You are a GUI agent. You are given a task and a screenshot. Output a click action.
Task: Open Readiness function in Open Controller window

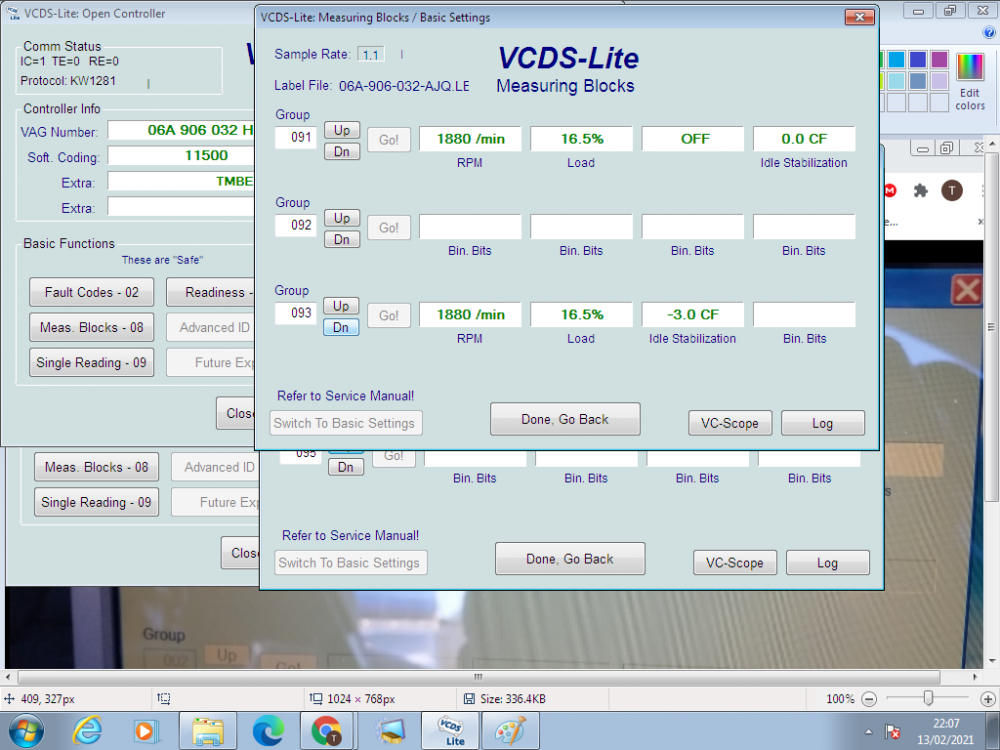[x=210, y=292]
